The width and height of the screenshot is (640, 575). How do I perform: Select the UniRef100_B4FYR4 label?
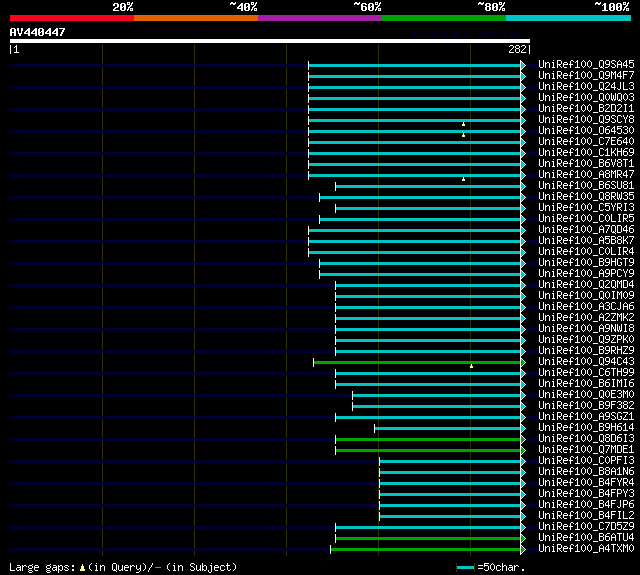coord(586,483)
